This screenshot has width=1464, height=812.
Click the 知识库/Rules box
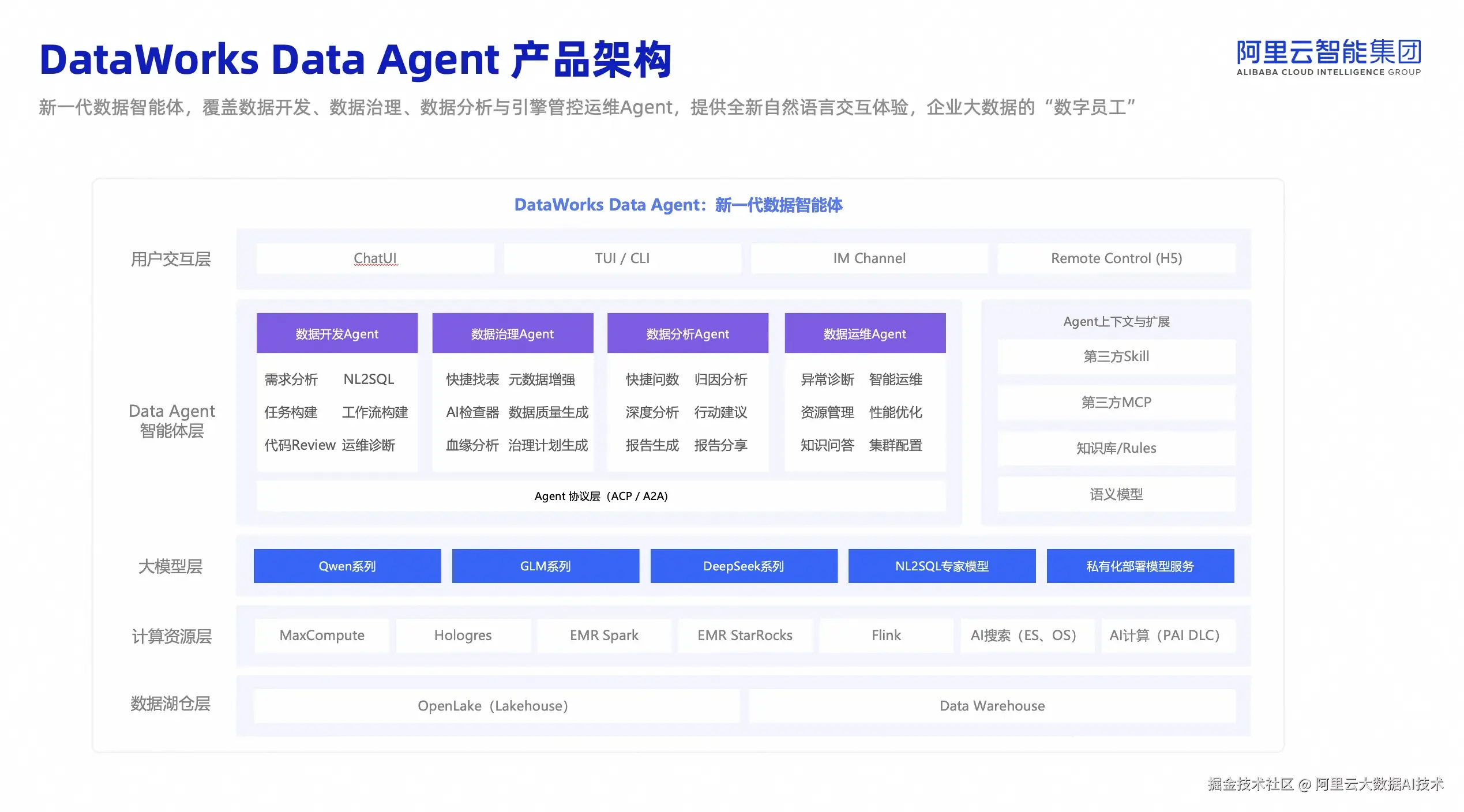(1117, 448)
